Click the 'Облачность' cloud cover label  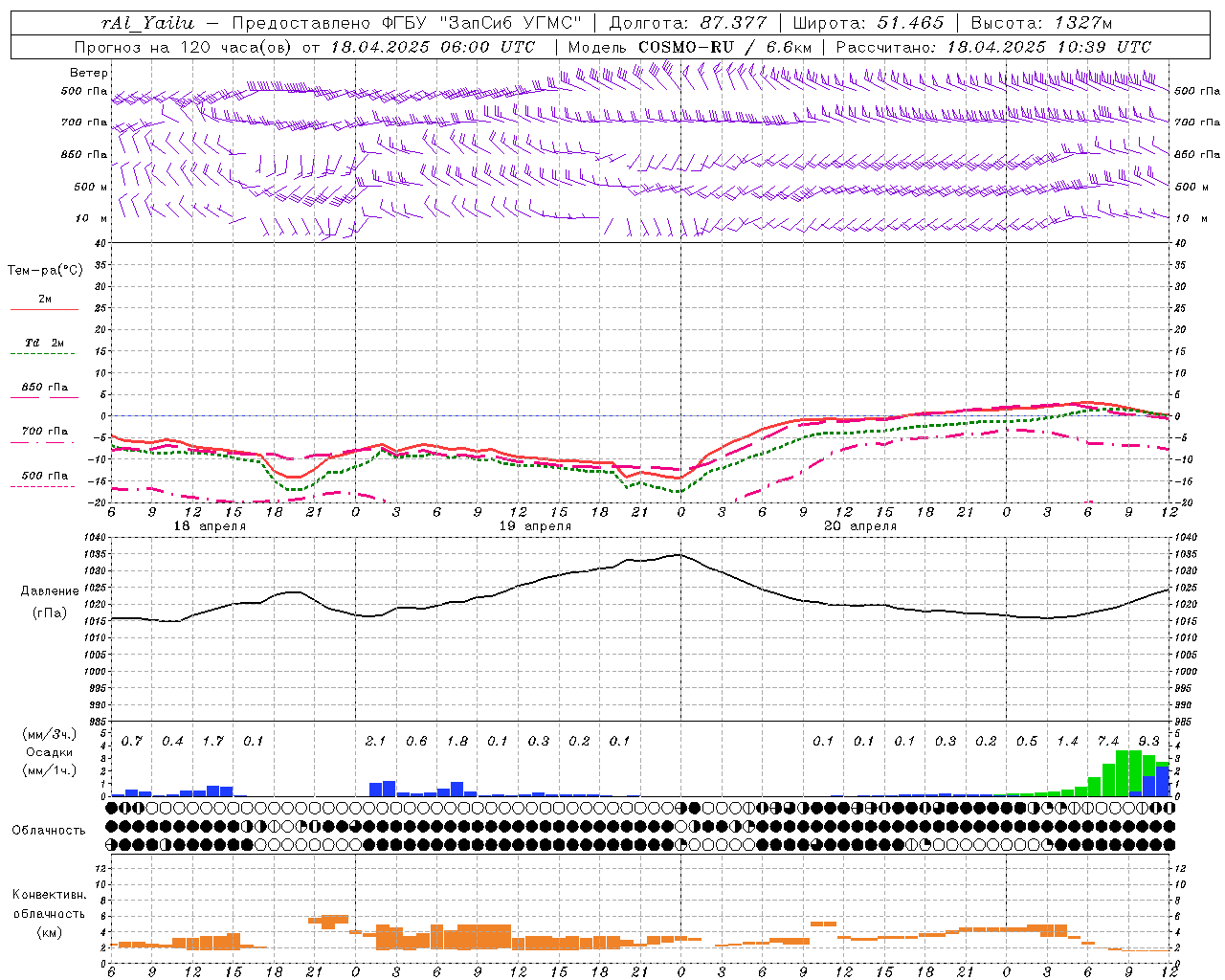49,830
